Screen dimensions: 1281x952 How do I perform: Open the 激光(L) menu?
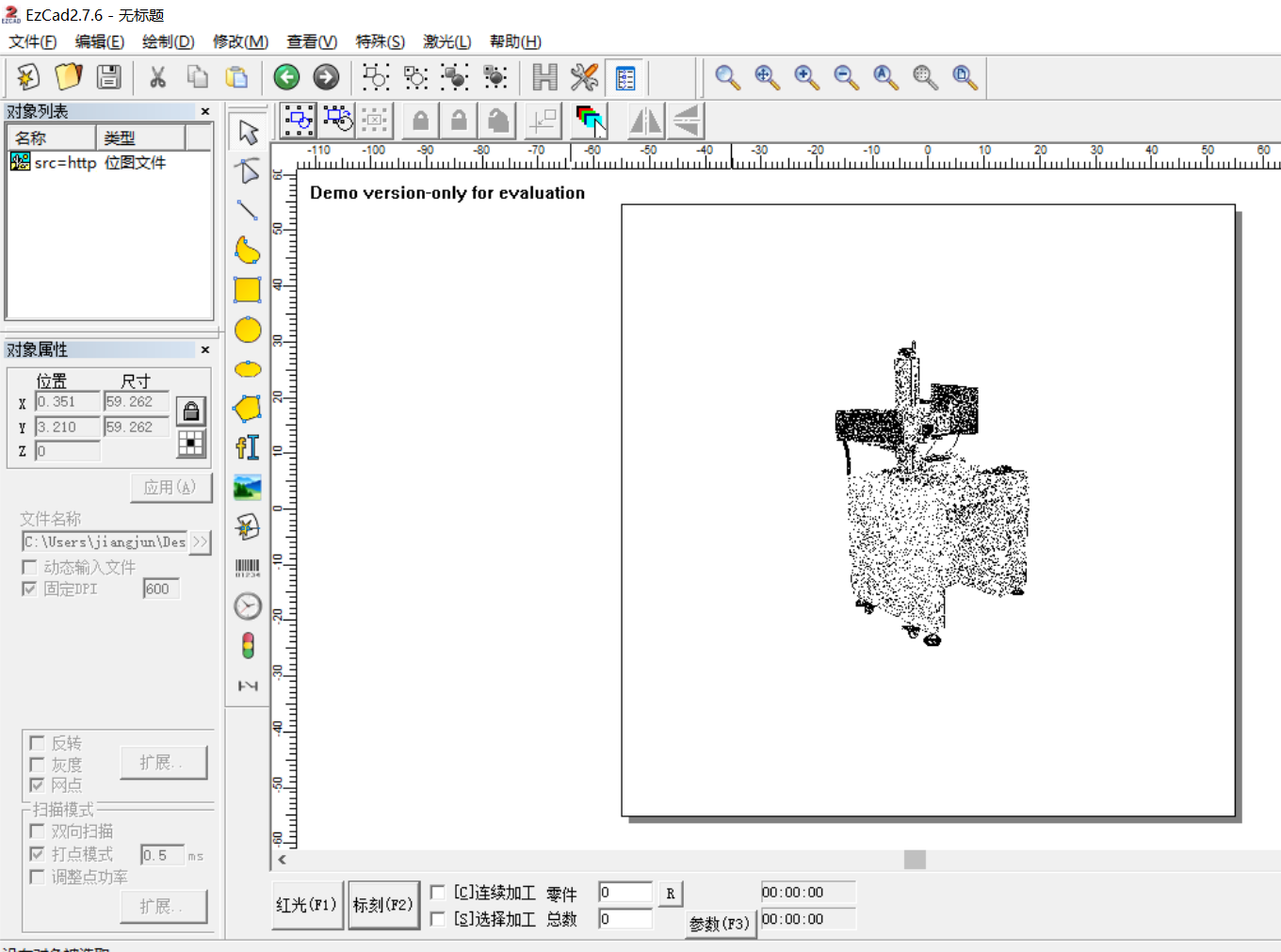[447, 41]
